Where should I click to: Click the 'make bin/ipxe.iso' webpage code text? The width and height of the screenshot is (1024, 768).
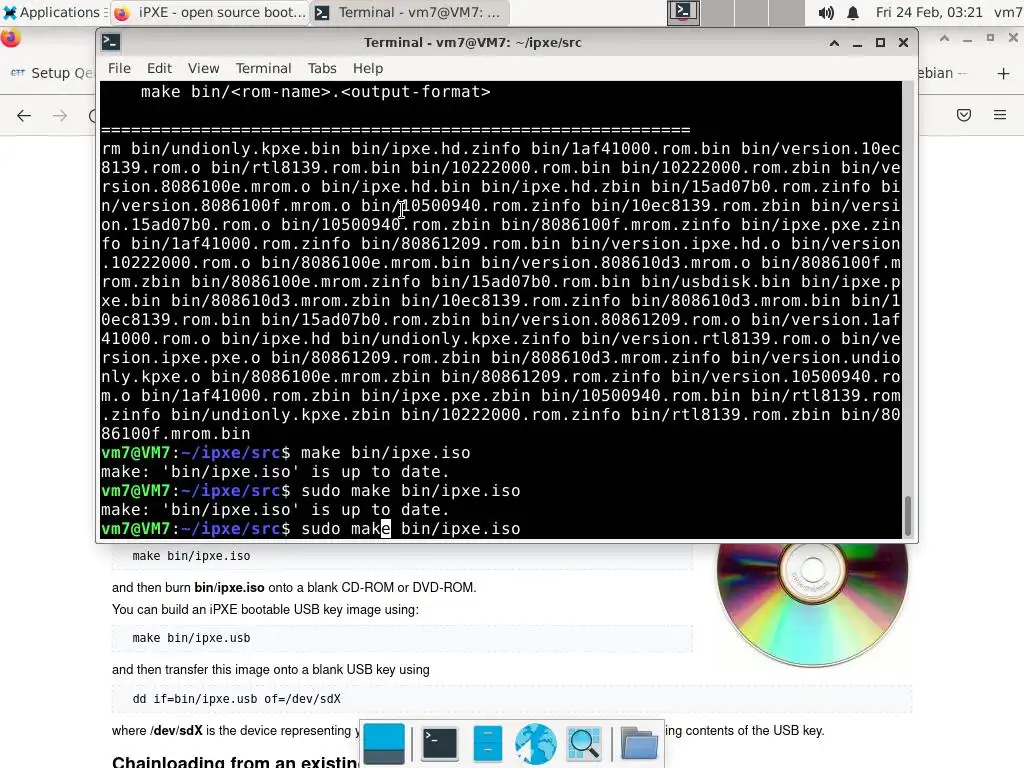click(x=191, y=556)
